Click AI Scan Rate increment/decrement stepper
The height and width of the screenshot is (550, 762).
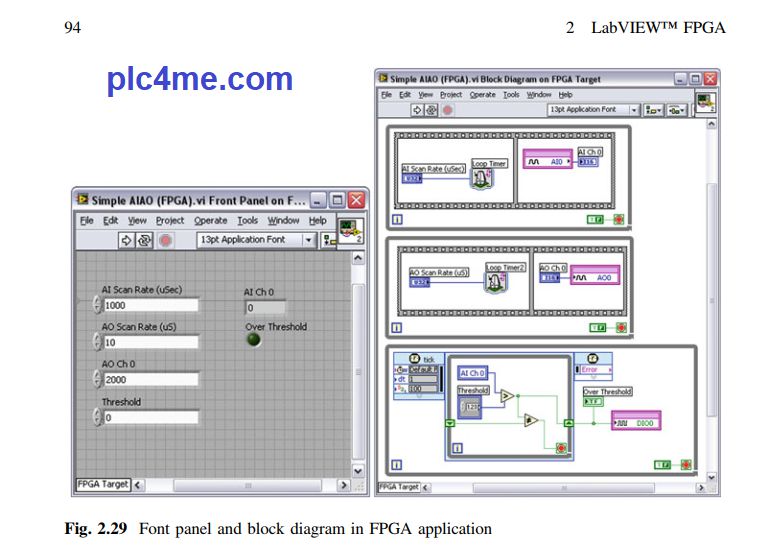click(x=97, y=306)
